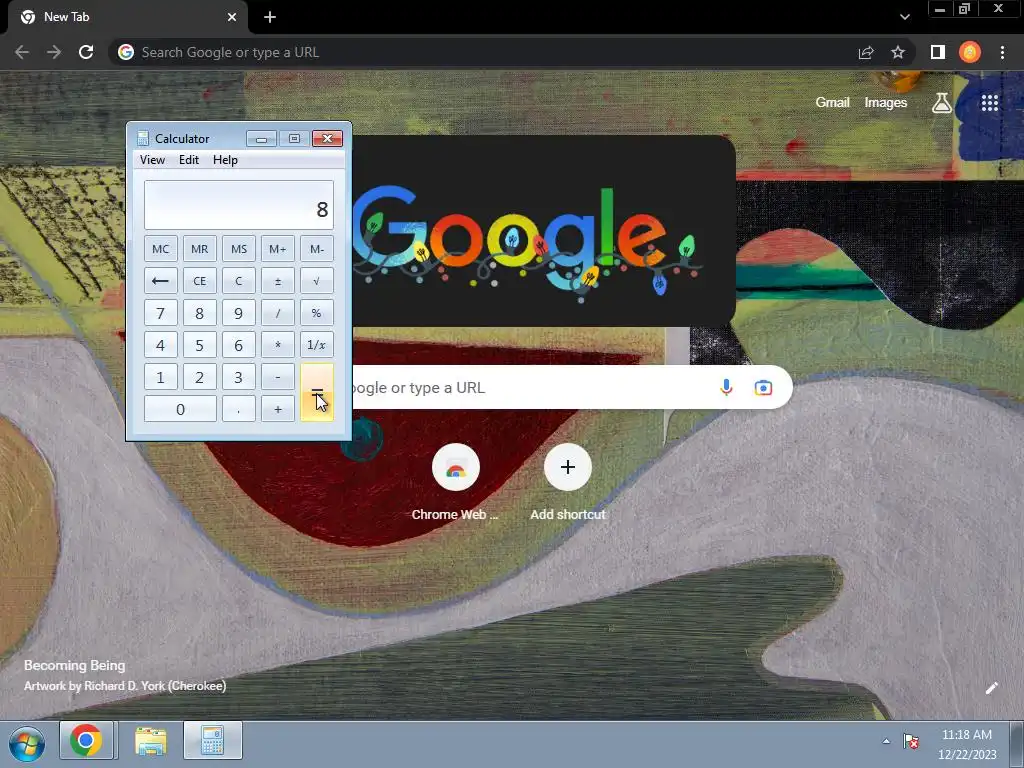1024x768 pixels.
Task: Open a new tab with plus button
Action: (270, 17)
